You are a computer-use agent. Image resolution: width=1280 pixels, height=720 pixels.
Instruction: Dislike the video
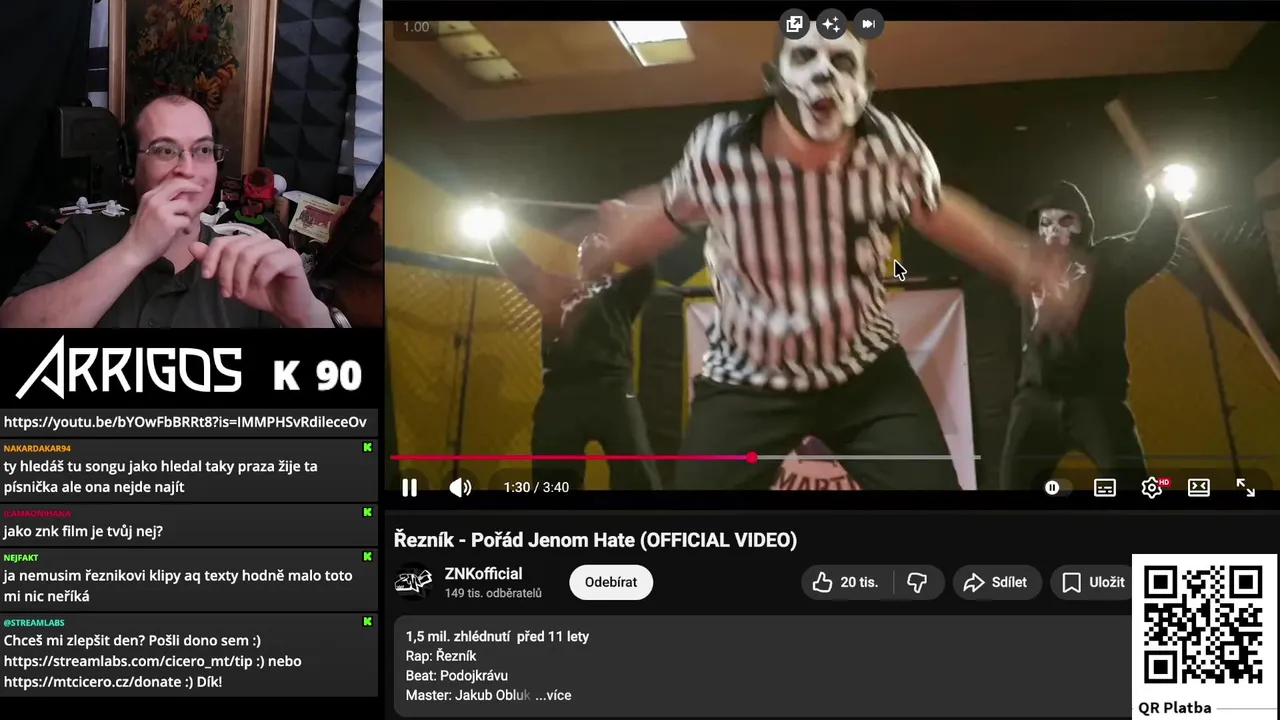pyautogui.click(x=917, y=582)
